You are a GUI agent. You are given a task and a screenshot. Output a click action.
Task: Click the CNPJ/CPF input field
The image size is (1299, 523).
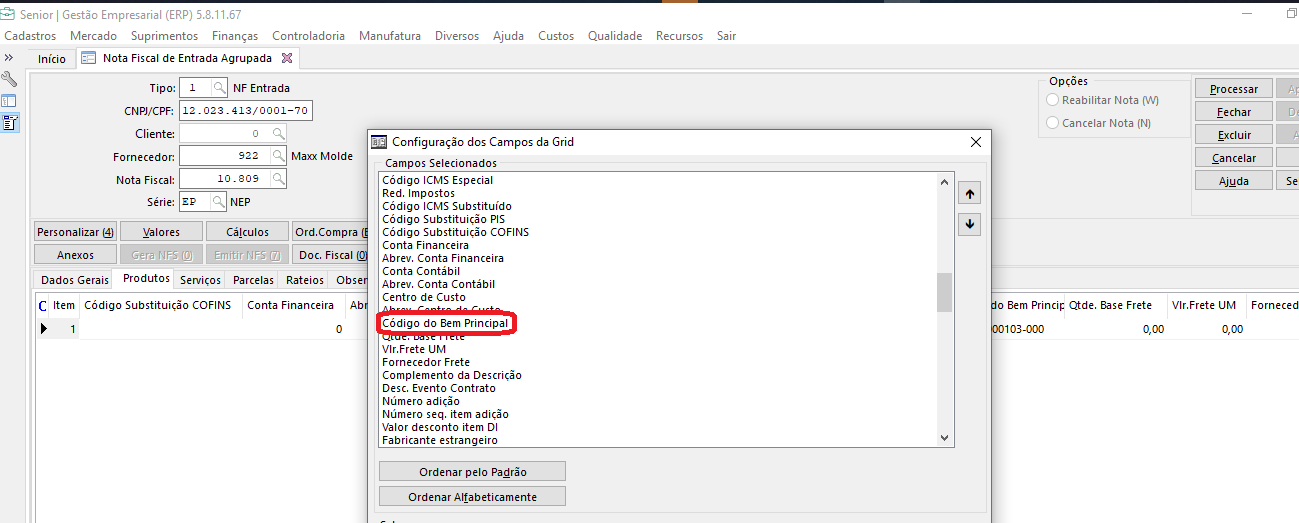click(246, 110)
